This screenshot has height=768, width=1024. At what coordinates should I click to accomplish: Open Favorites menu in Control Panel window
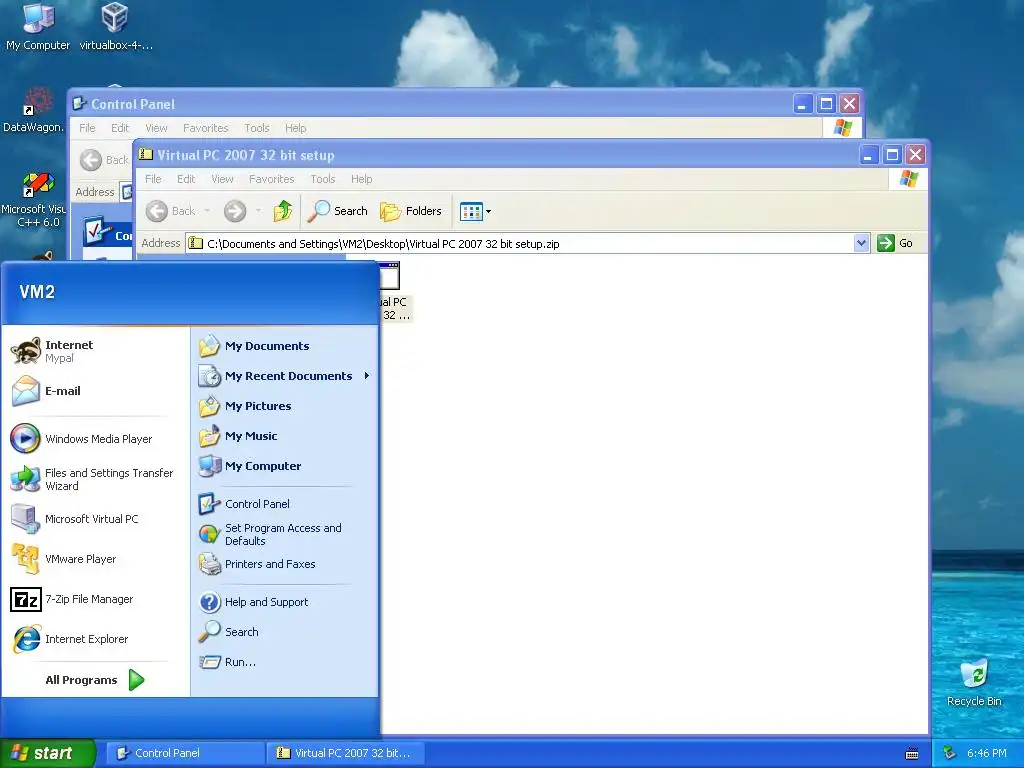206,128
